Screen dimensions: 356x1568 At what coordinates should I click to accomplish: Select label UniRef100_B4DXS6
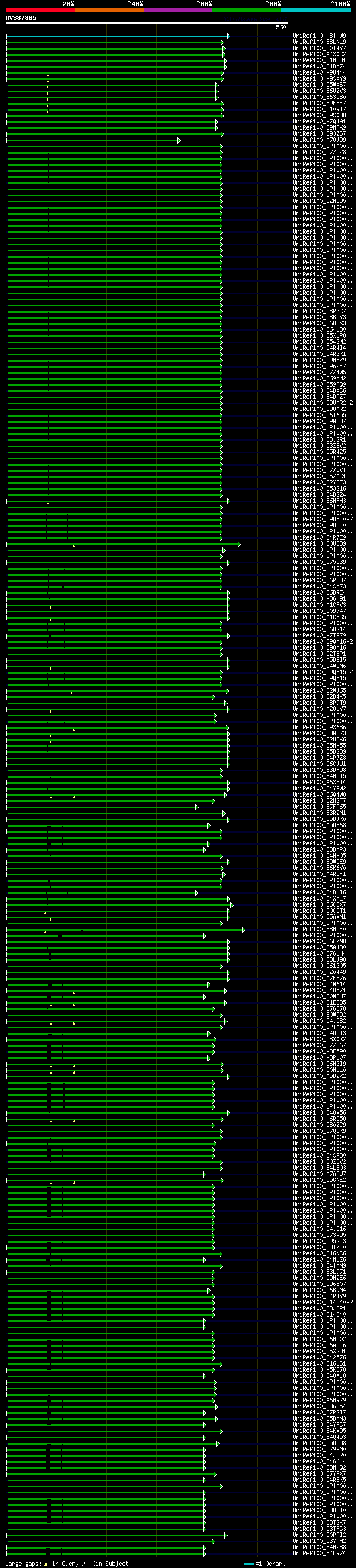pyautogui.click(x=319, y=391)
